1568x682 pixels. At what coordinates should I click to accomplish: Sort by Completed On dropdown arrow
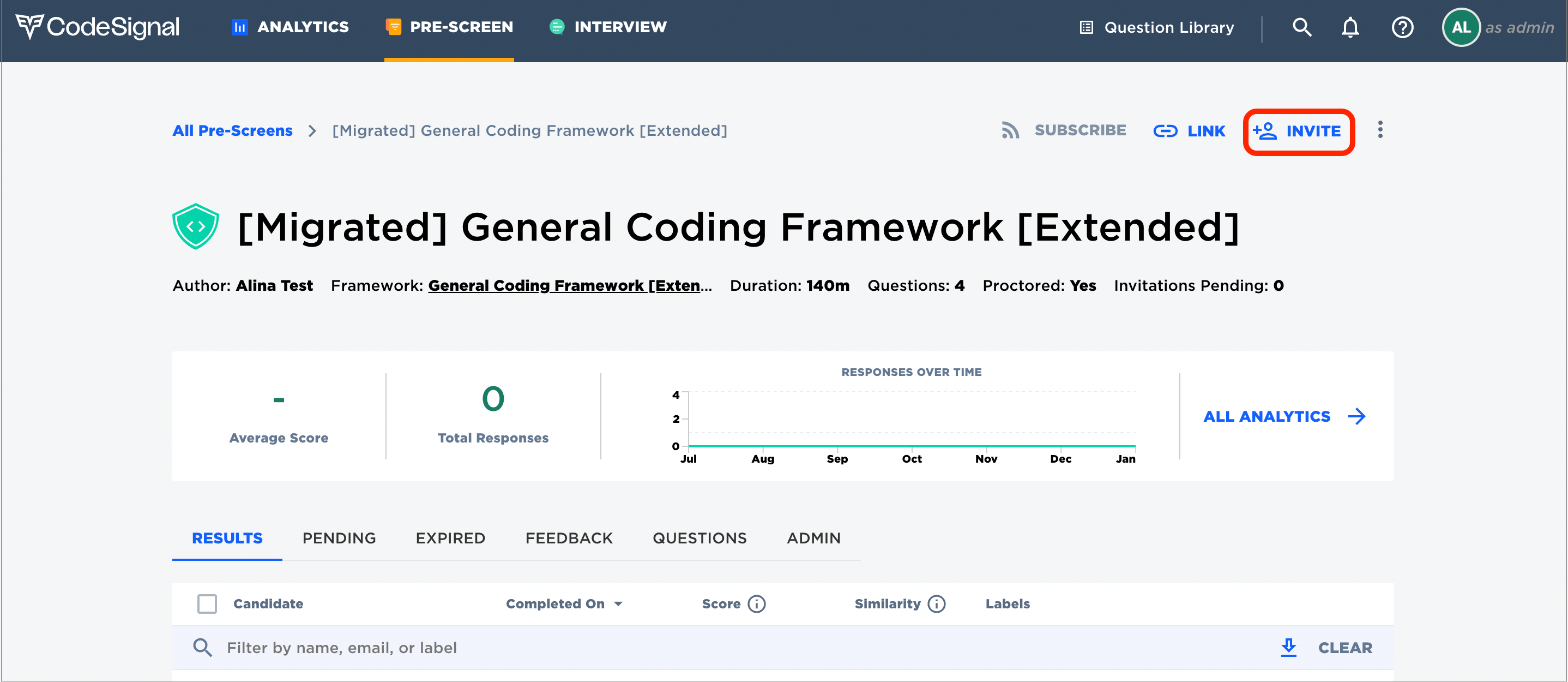[x=618, y=603]
